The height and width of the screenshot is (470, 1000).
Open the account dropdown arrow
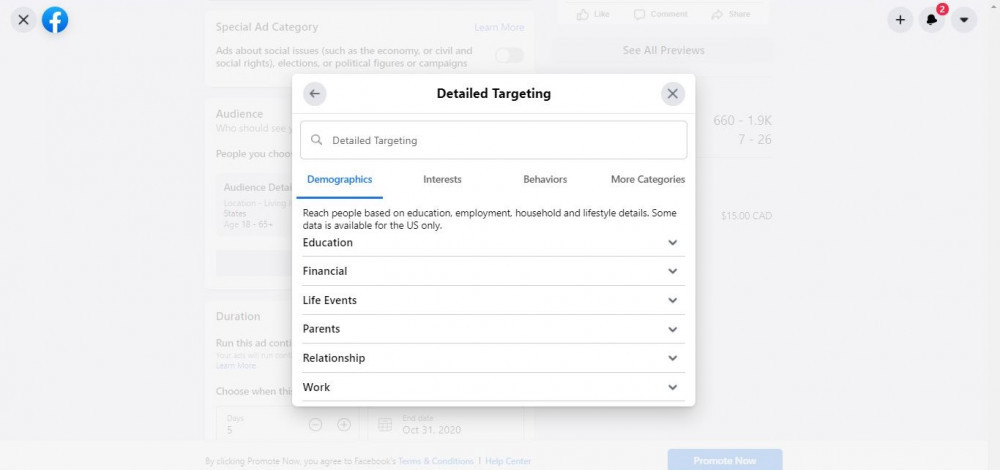coord(964,20)
